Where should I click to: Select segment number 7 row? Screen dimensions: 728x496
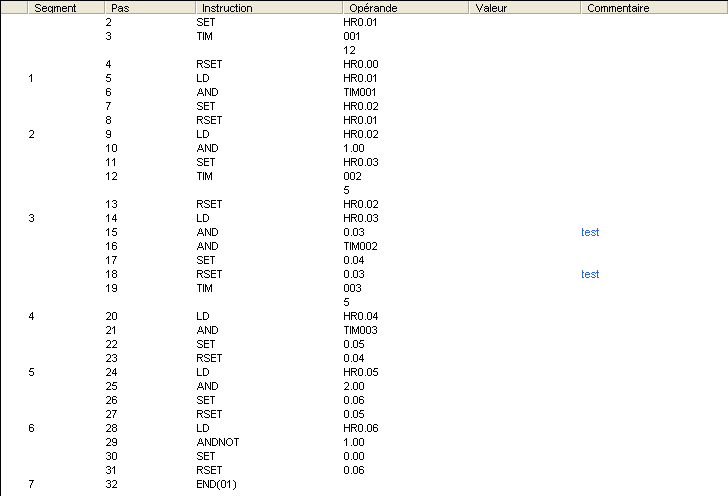pos(32,484)
